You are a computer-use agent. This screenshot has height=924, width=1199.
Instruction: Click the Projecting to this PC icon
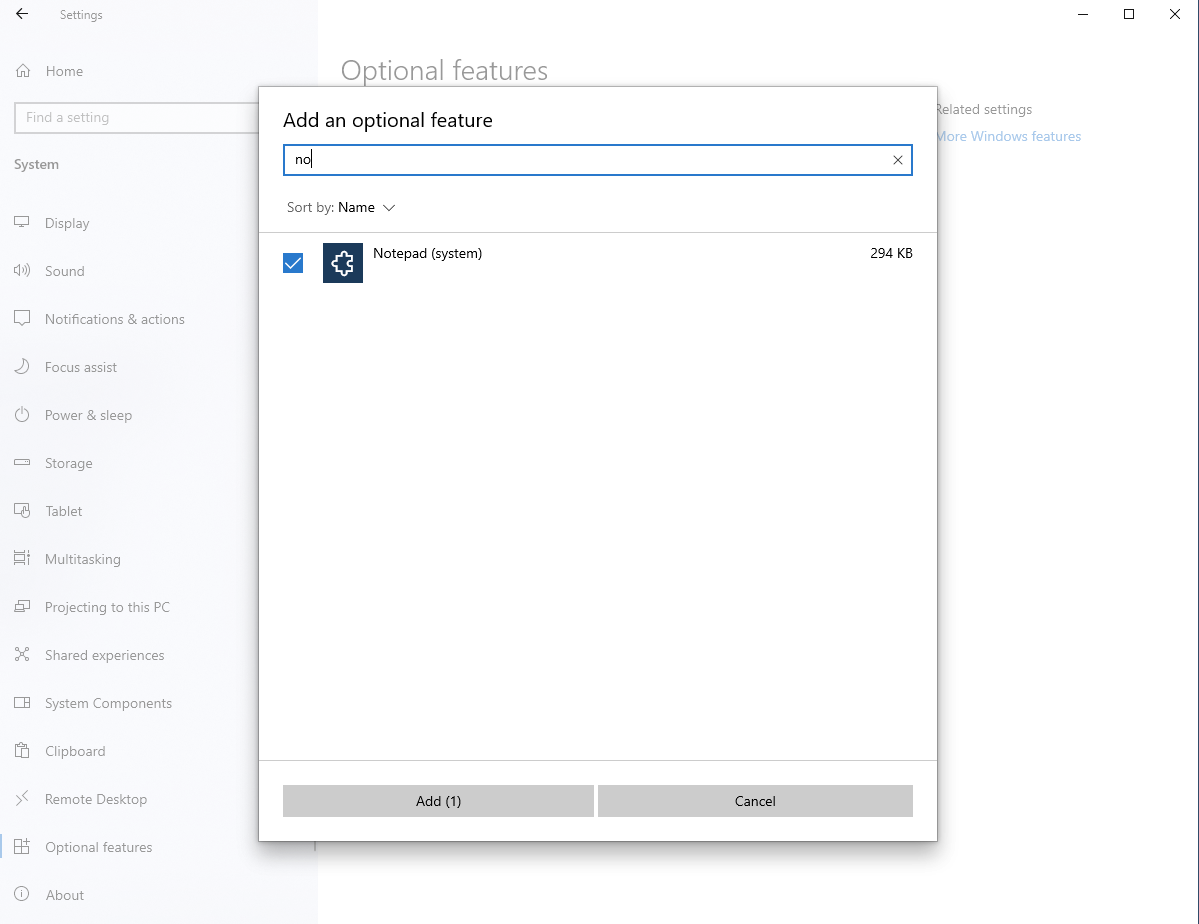22,607
